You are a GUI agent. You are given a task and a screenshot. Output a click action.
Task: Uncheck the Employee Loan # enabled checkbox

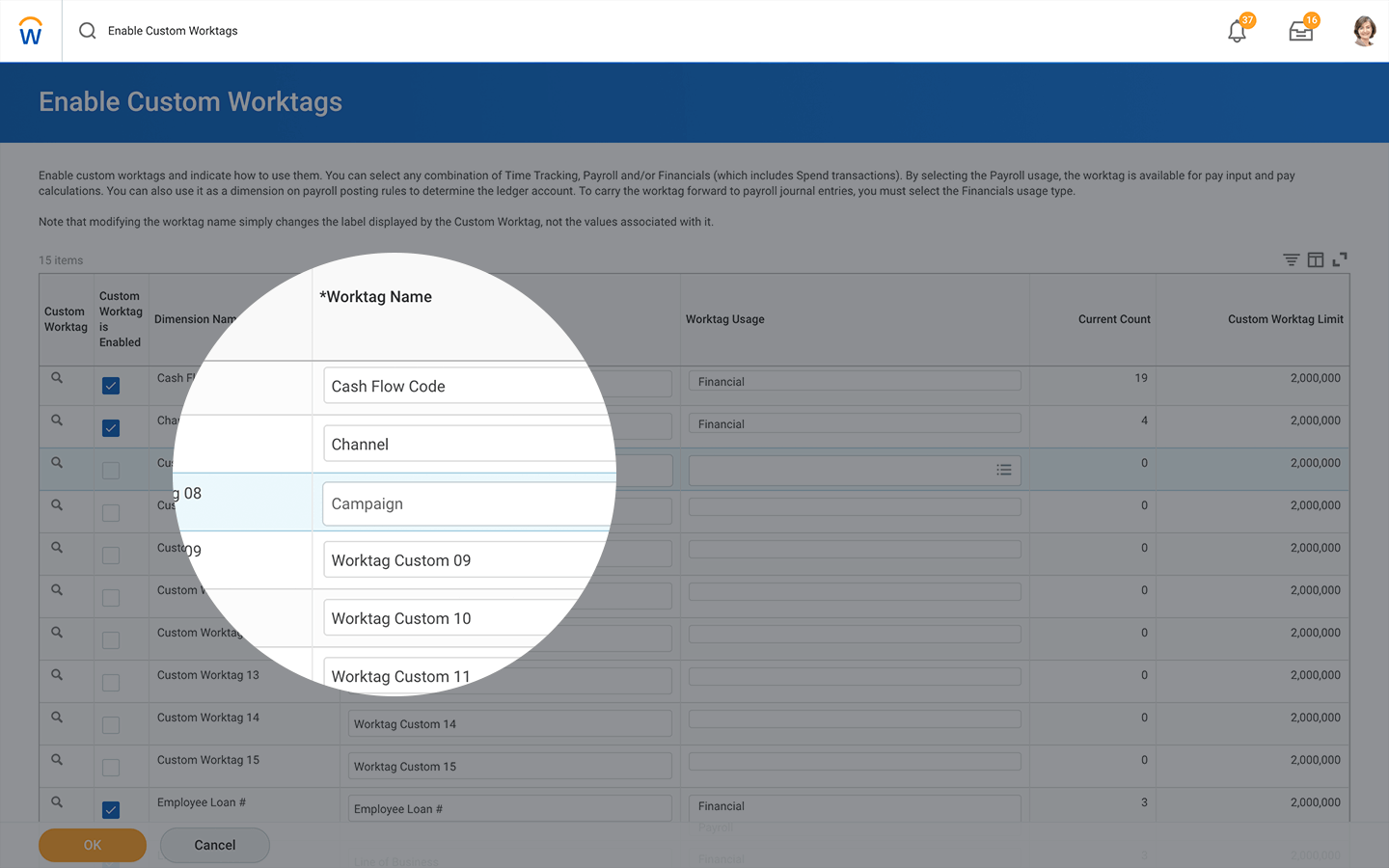[111, 810]
